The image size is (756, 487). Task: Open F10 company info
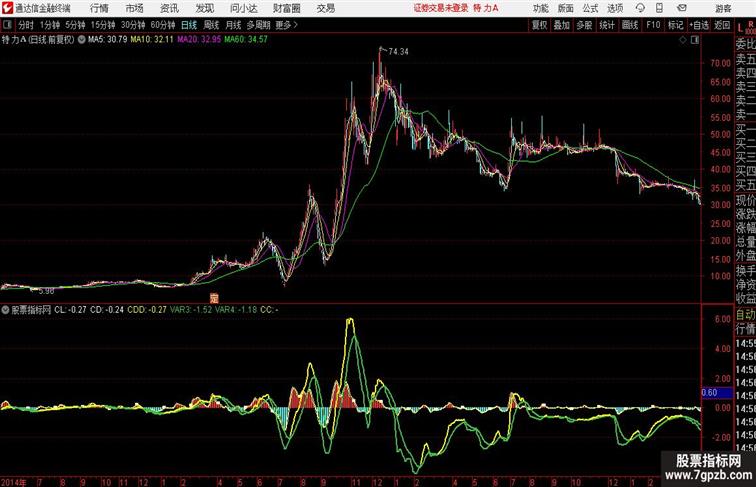coord(653,25)
